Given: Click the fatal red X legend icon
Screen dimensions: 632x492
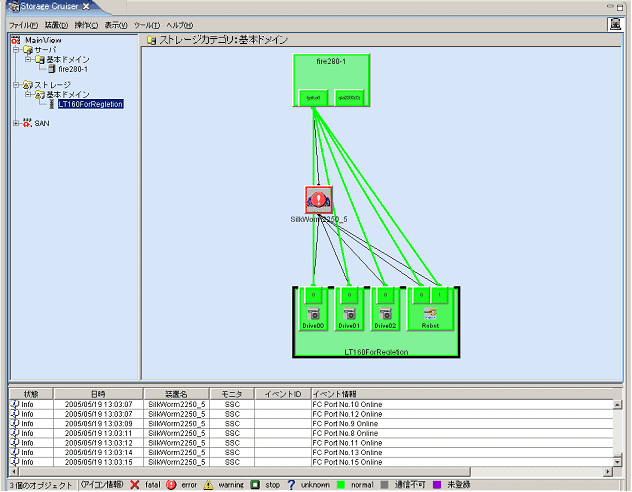Looking at the screenshot, I should 135,485.
